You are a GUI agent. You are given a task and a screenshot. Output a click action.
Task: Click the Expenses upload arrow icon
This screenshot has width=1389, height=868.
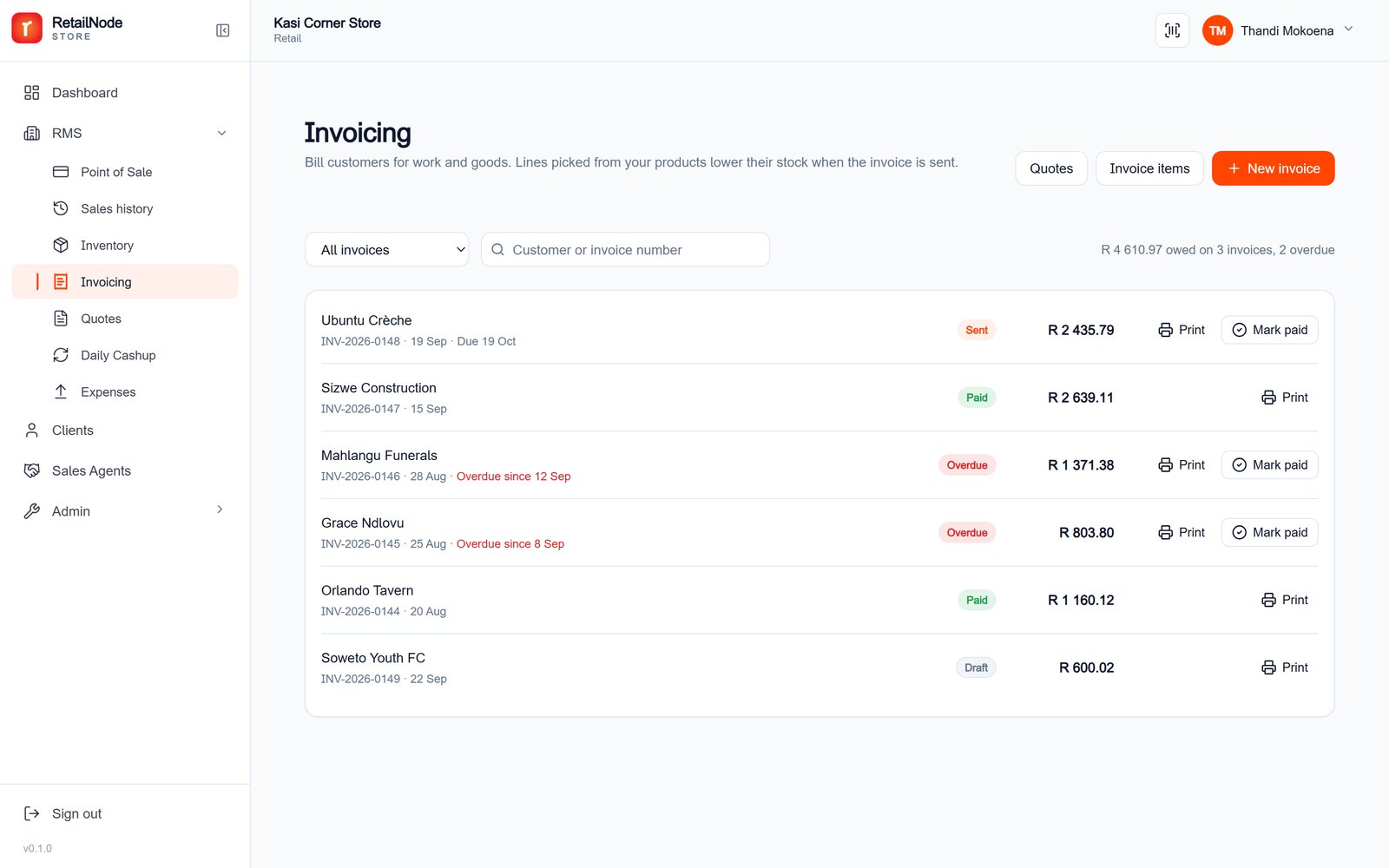click(61, 391)
